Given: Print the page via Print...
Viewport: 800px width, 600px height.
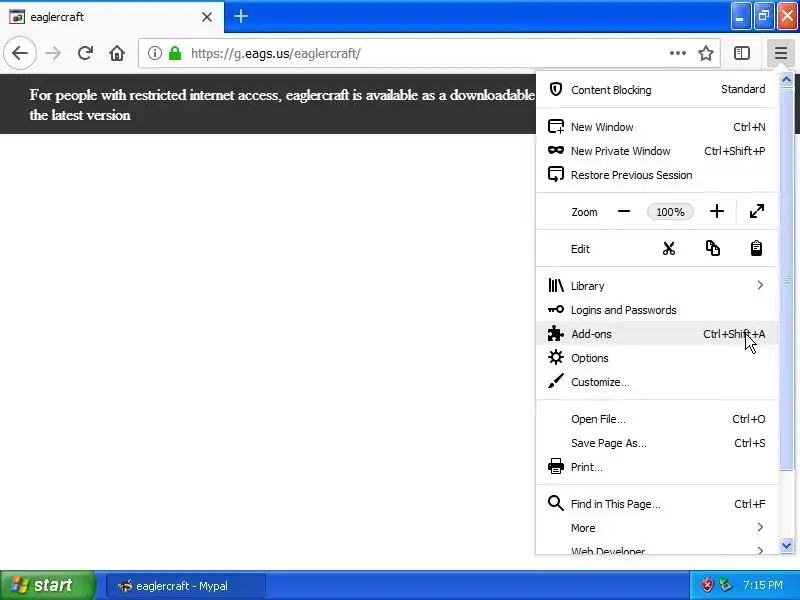Looking at the screenshot, I should point(657,467).
